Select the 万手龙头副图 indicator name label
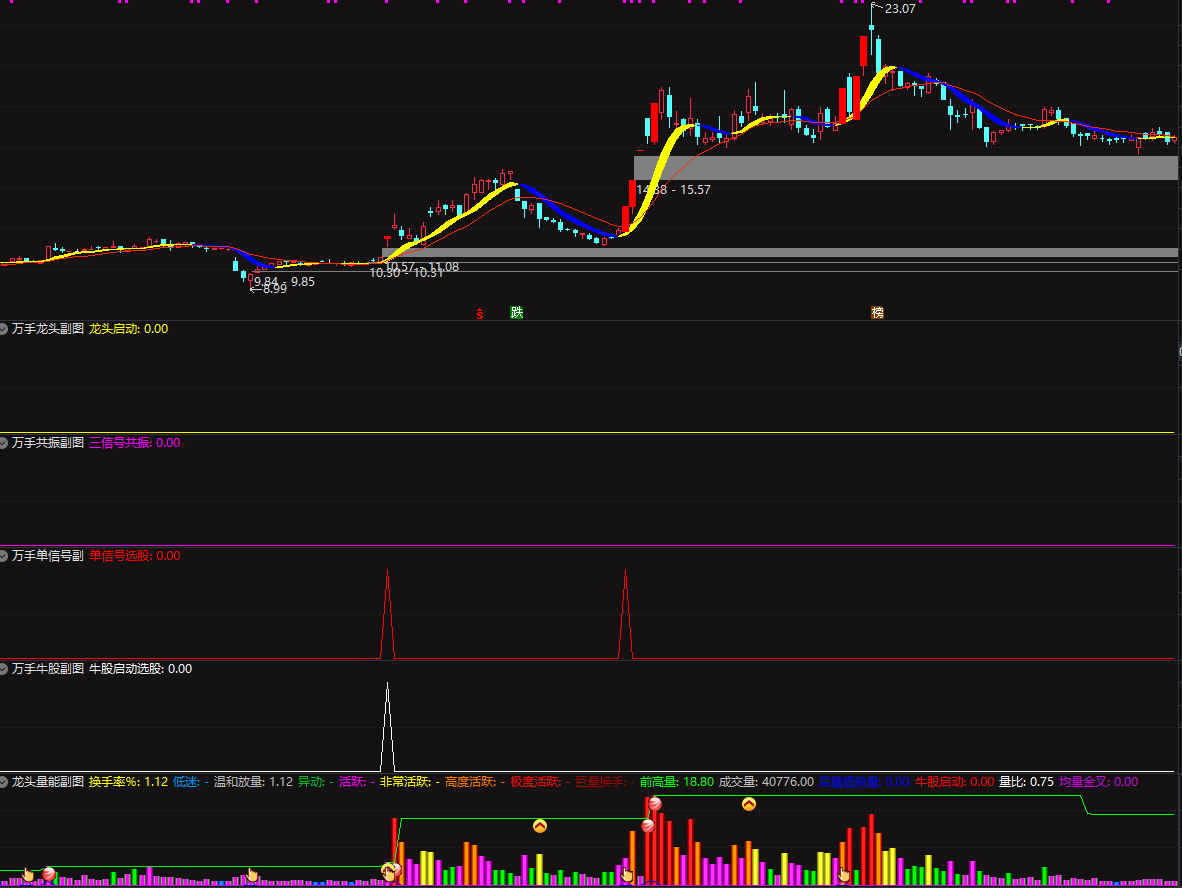Viewport: 1182px width, 888px height. pyautogui.click(x=48, y=328)
